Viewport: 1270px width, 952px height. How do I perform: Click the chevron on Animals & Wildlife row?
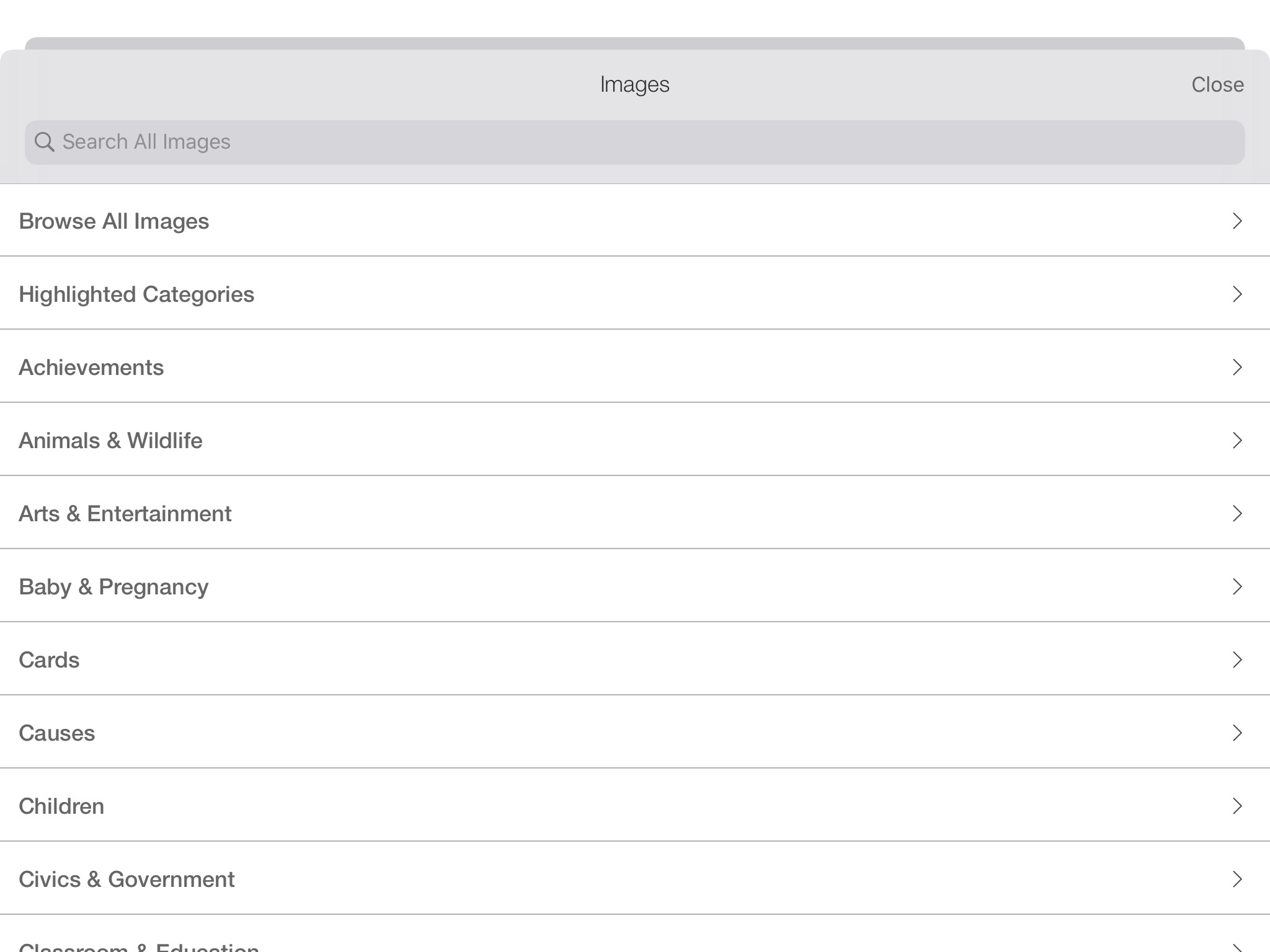(x=1237, y=441)
